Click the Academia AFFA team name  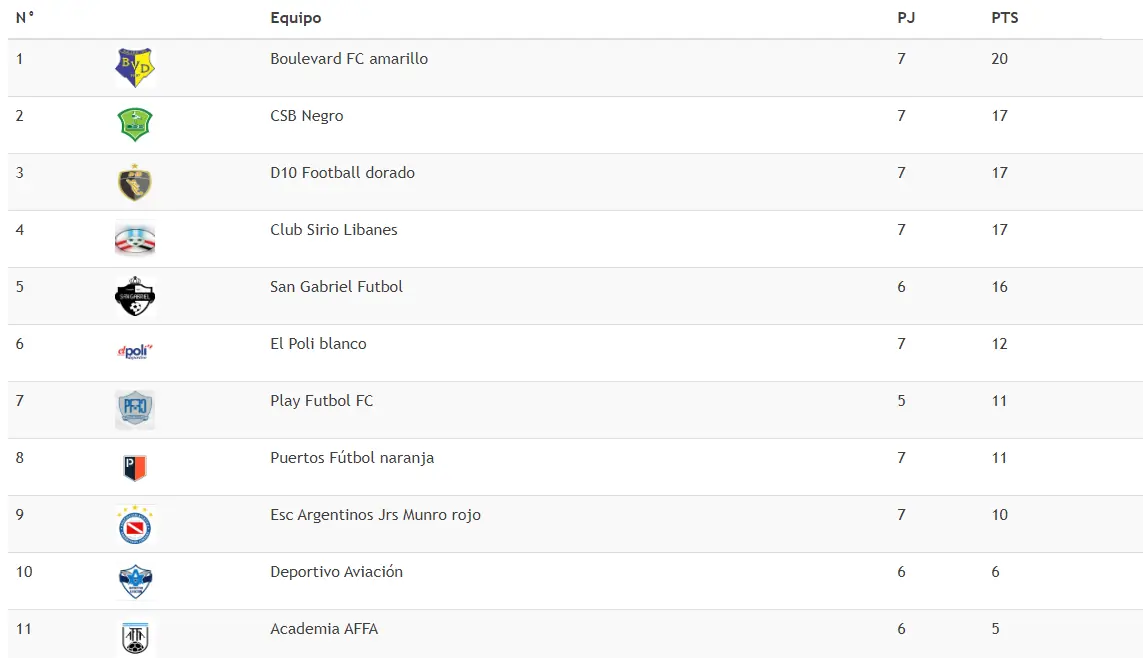pyautogui.click(x=324, y=629)
